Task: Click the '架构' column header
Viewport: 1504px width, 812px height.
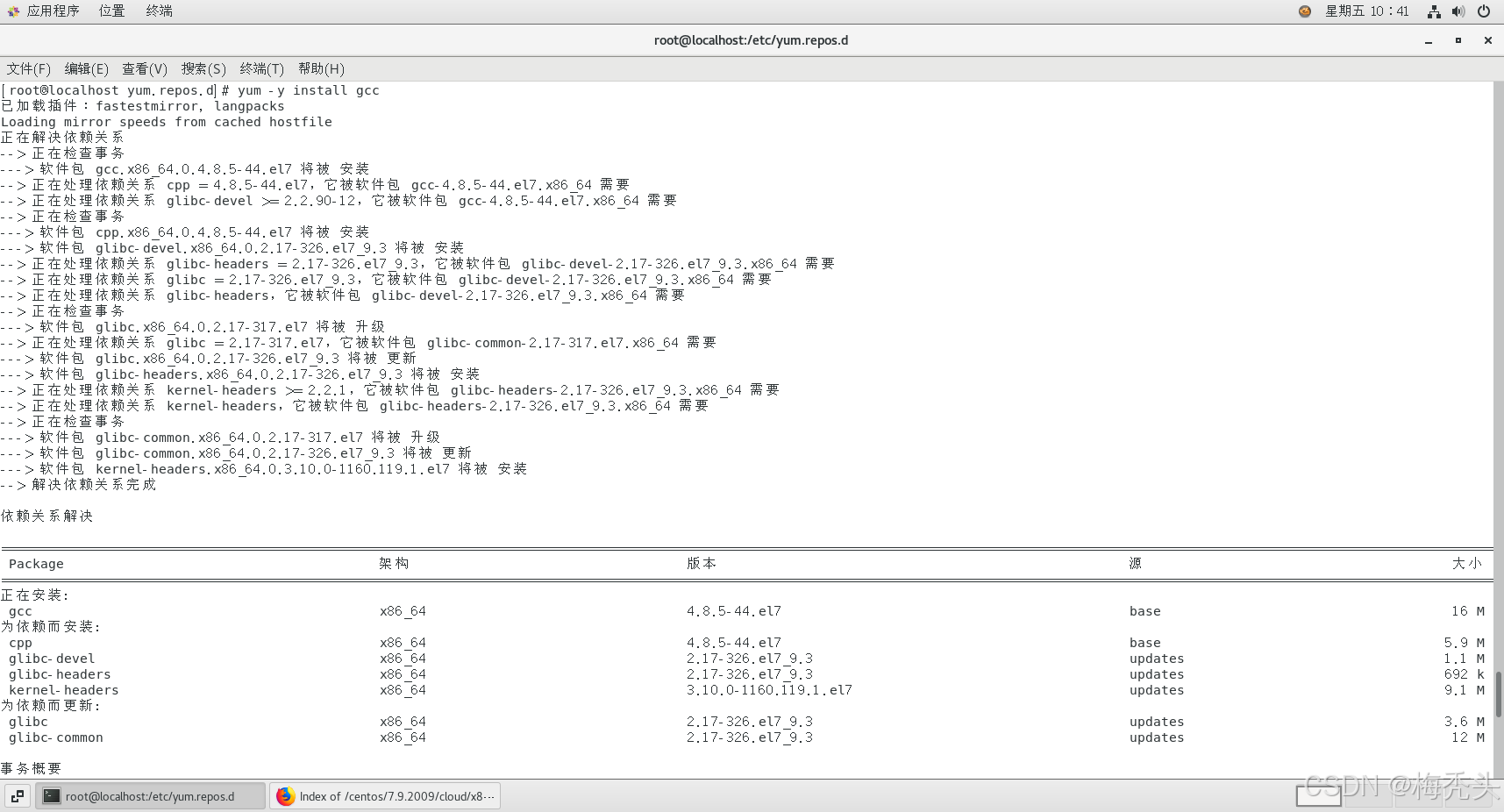Action: point(394,564)
